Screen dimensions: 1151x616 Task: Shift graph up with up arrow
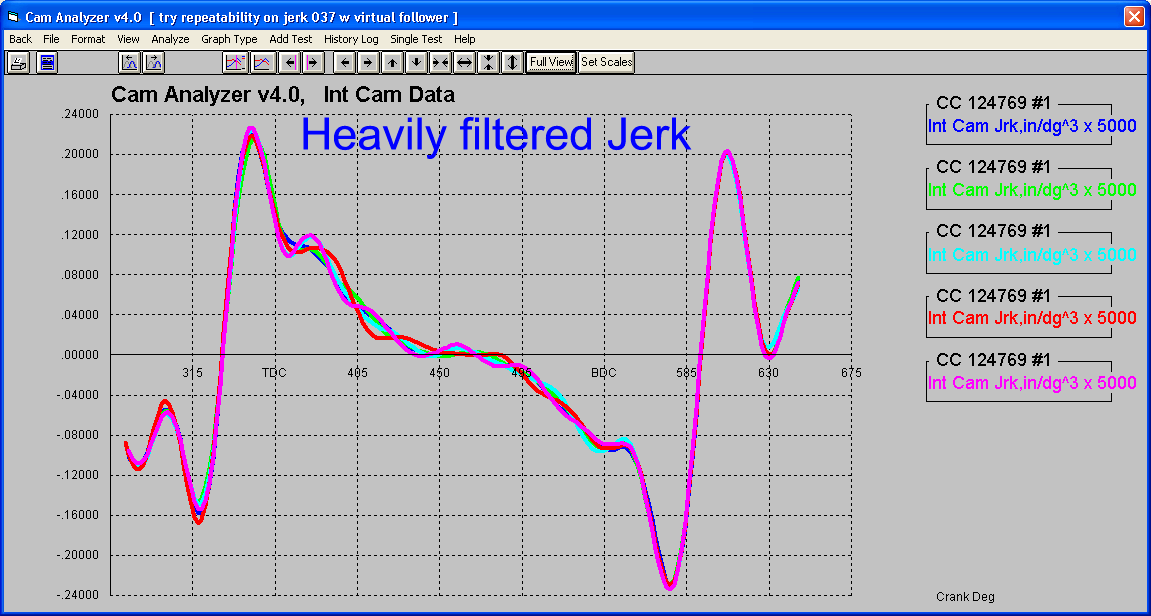point(393,62)
